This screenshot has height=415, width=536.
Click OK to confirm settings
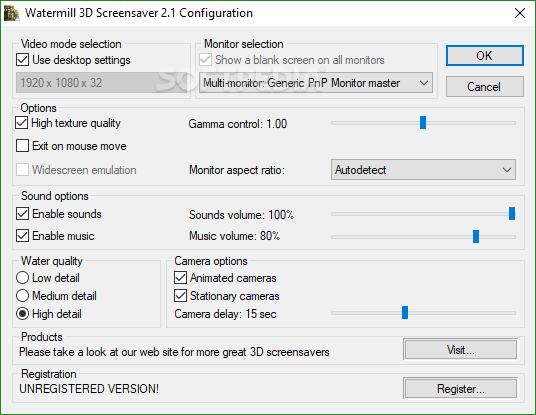tap(484, 55)
